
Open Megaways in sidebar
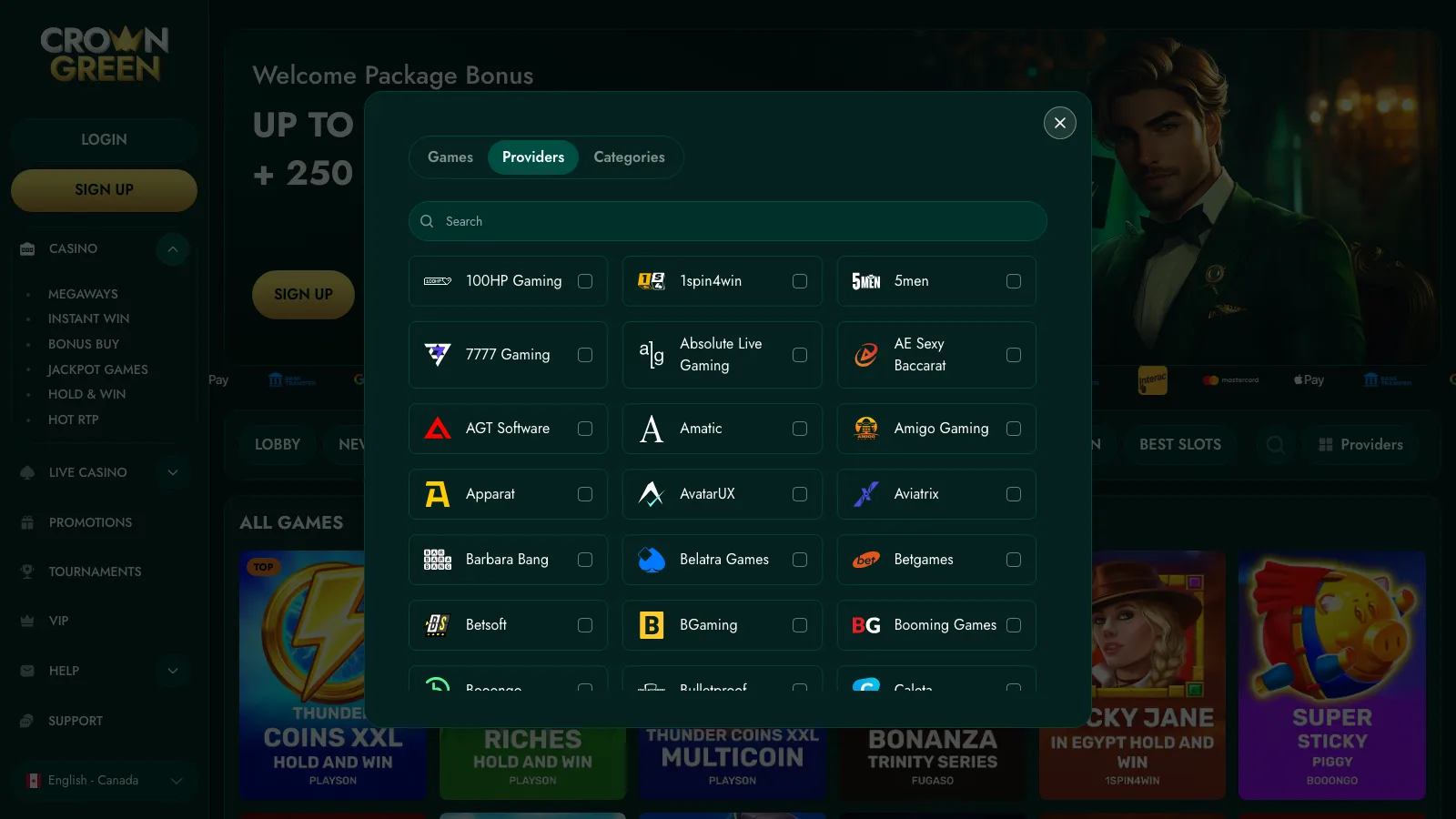(x=83, y=294)
